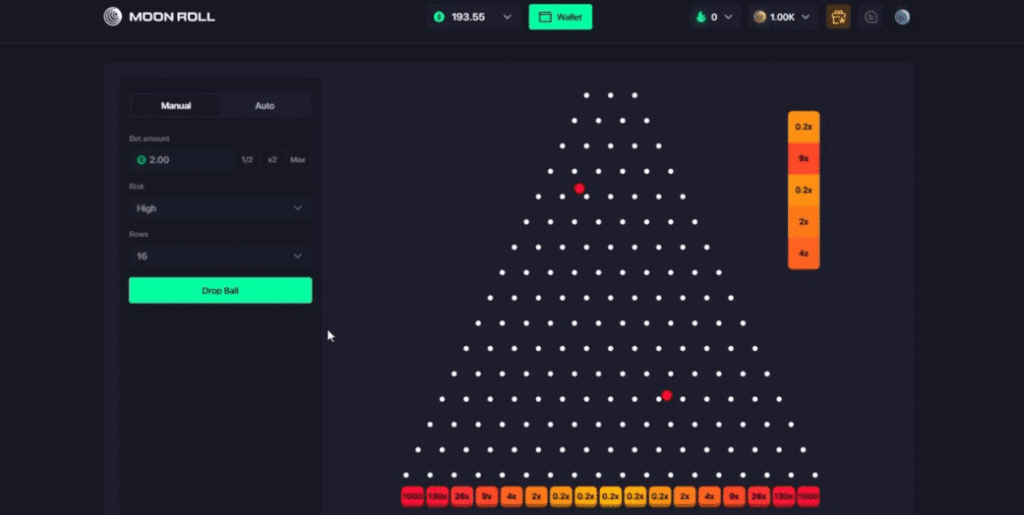
Task: Click the gold coin icon beside 1.00K
Action: click(x=760, y=17)
